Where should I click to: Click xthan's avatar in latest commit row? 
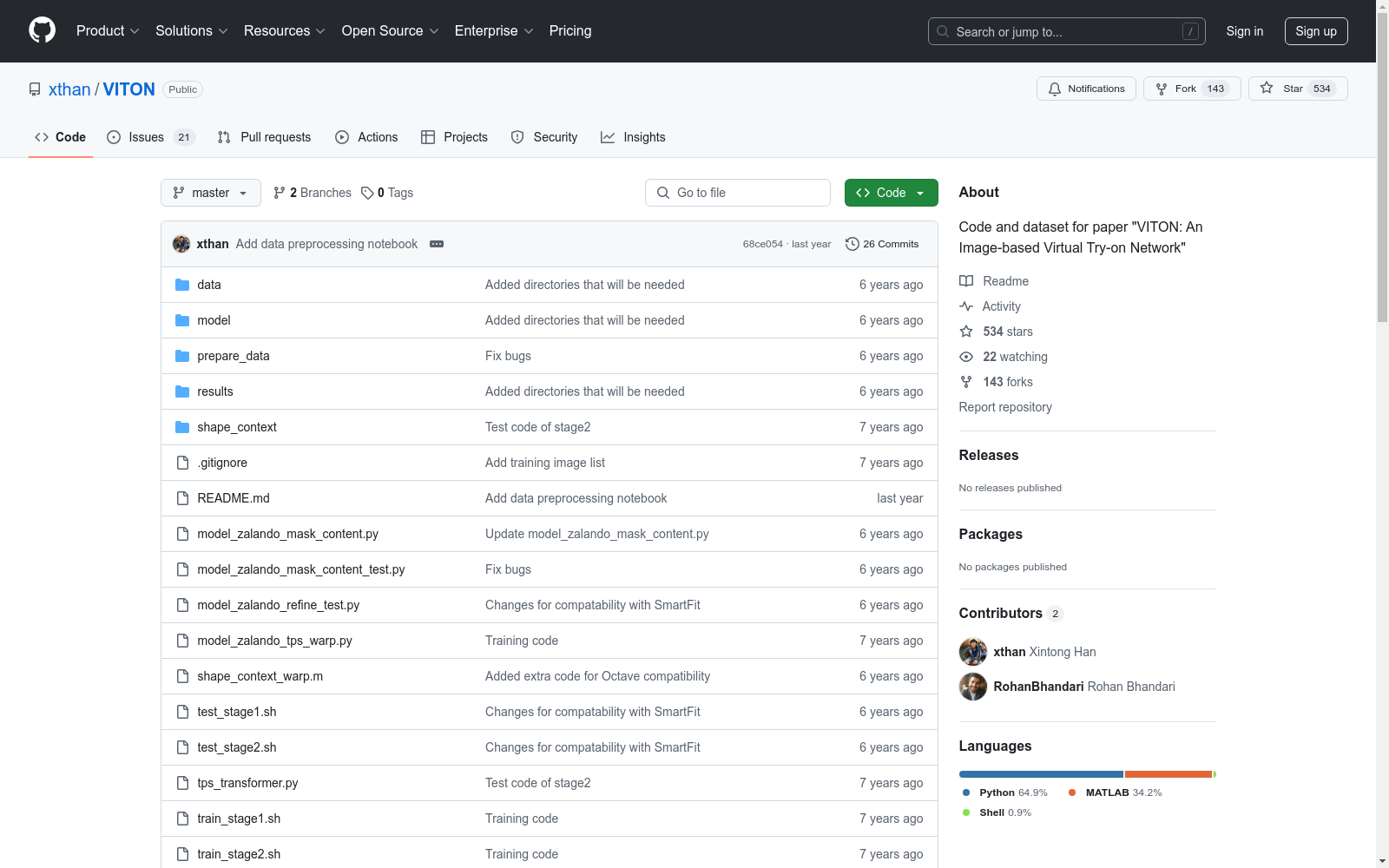click(181, 244)
